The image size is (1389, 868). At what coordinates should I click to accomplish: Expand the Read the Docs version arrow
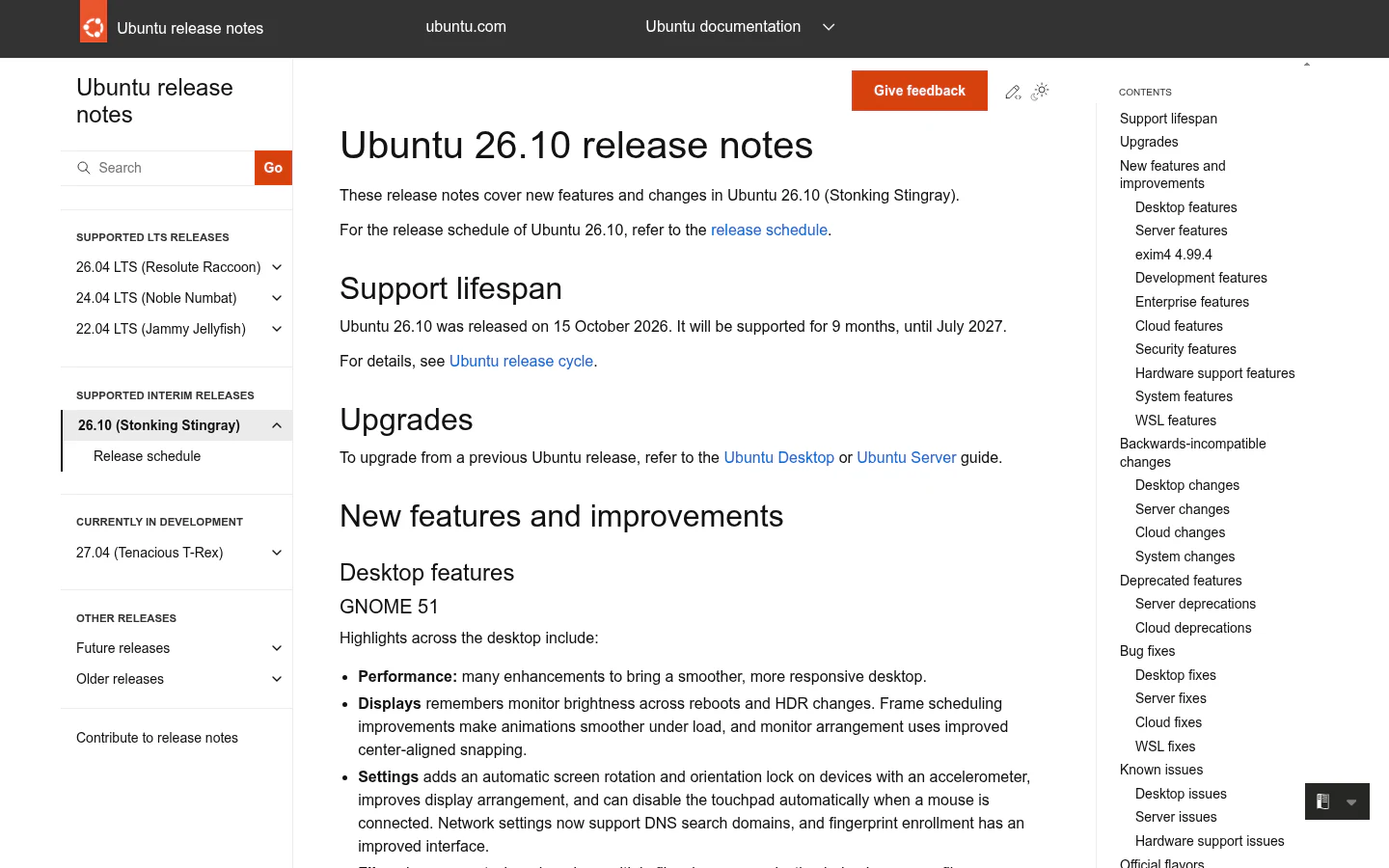[x=1351, y=802]
